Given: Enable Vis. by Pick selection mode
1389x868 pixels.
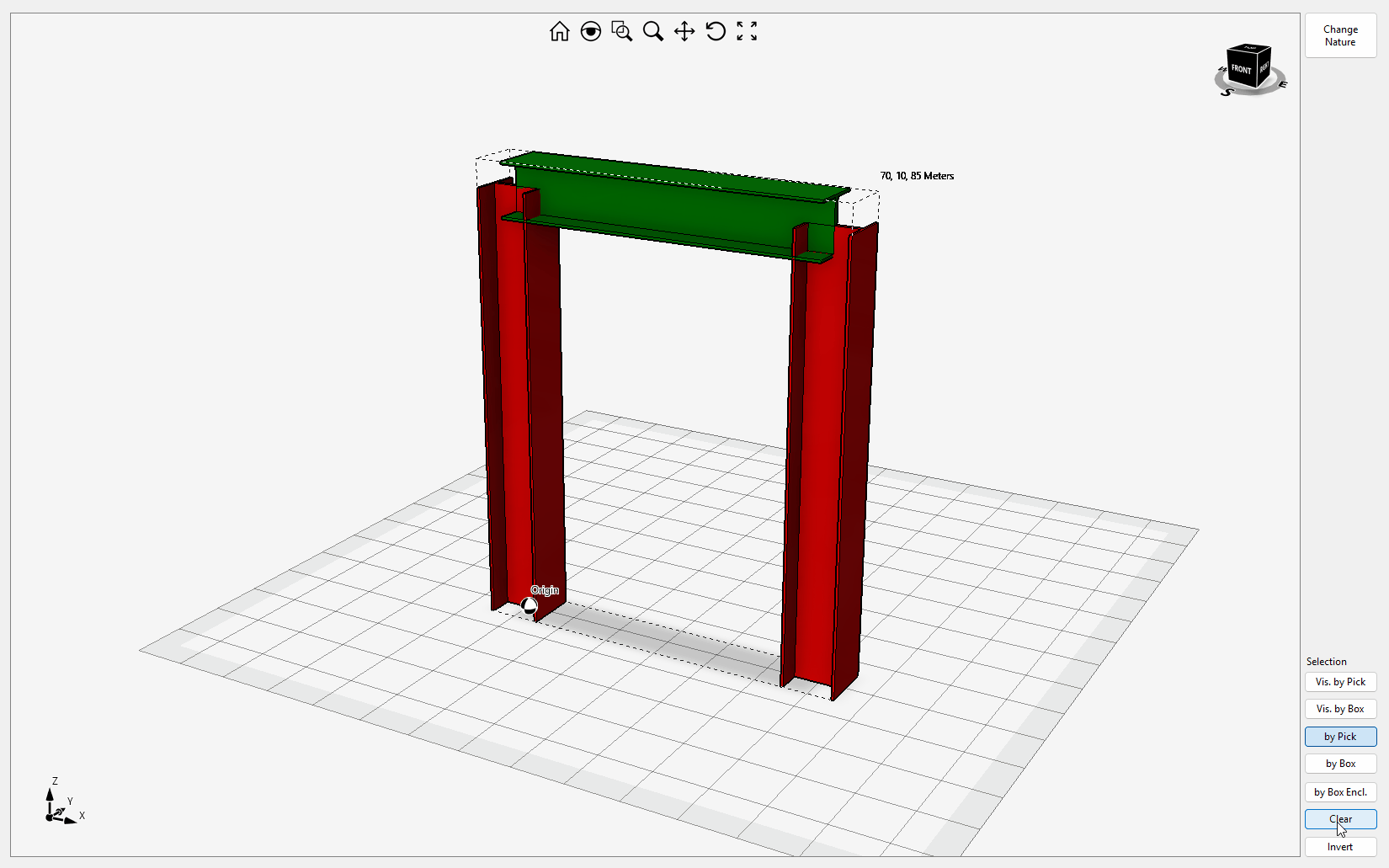Looking at the screenshot, I should pos(1340,682).
